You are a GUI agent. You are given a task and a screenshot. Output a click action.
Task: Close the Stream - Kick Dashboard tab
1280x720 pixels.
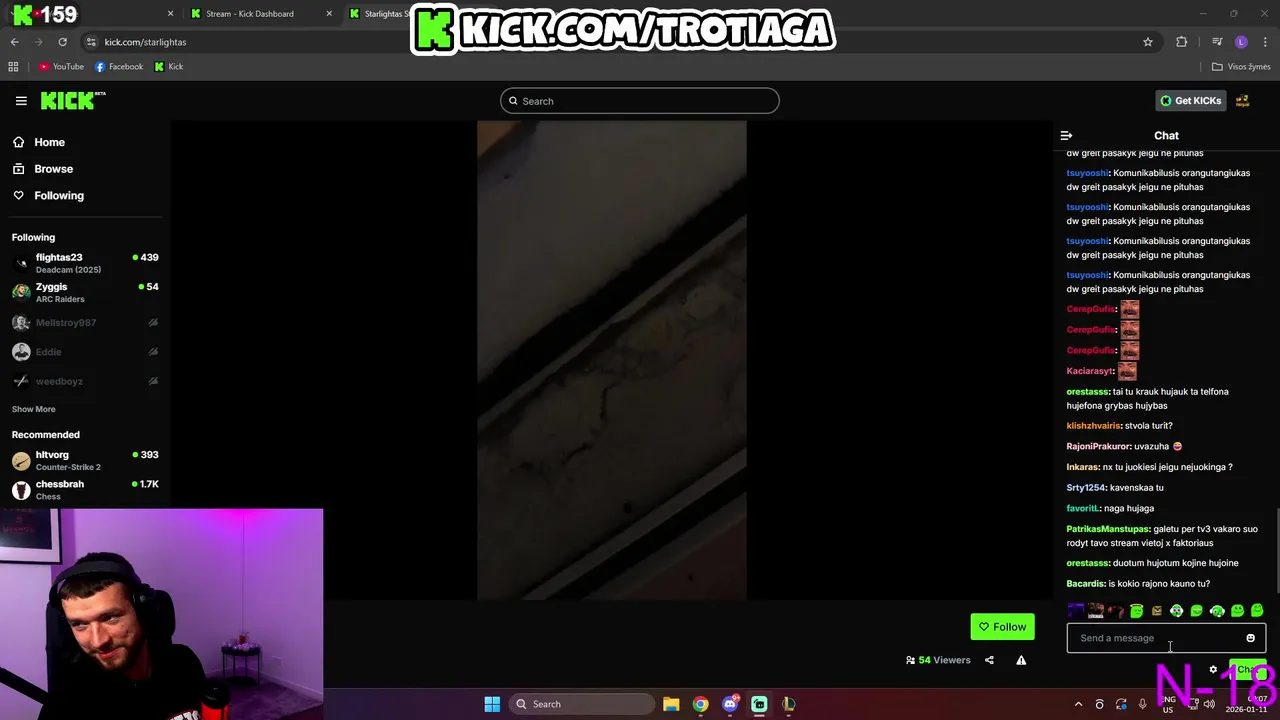[x=330, y=14]
